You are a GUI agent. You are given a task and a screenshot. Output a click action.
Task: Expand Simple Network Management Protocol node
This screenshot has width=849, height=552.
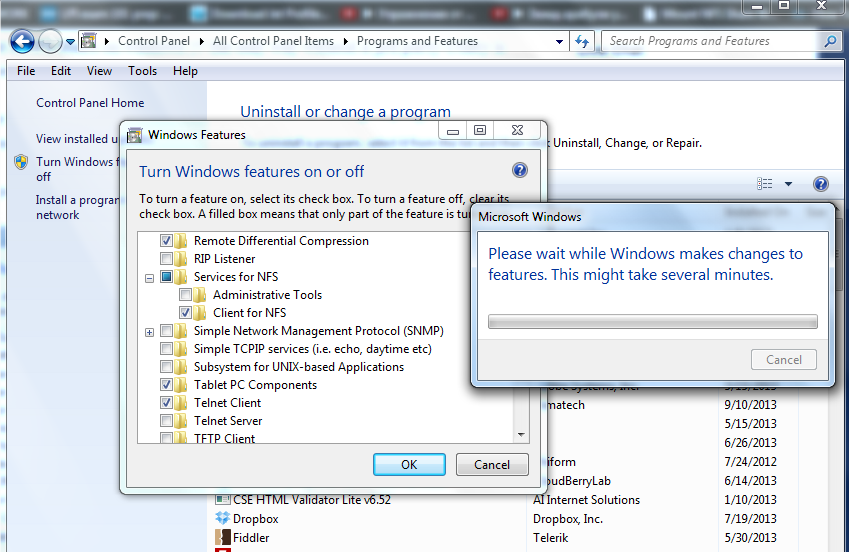(x=149, y=332)
